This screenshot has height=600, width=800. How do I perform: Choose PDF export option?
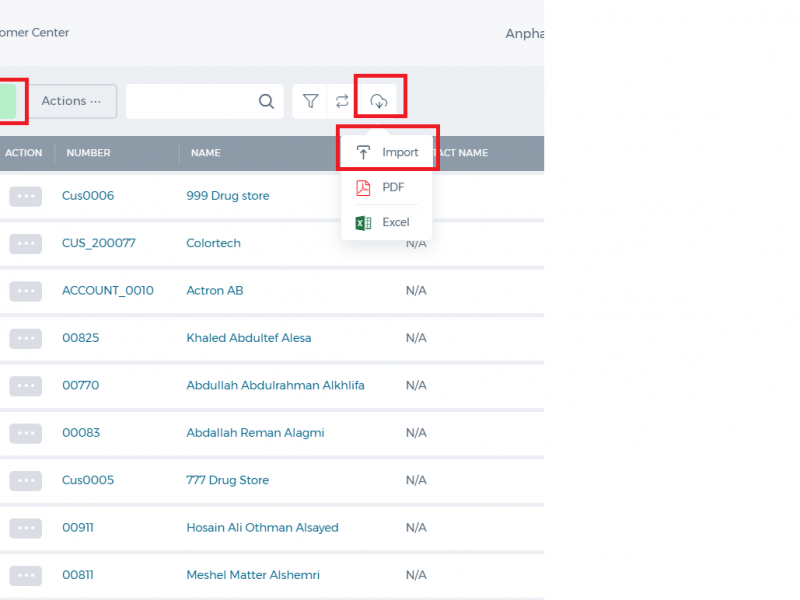coord(387,187)
